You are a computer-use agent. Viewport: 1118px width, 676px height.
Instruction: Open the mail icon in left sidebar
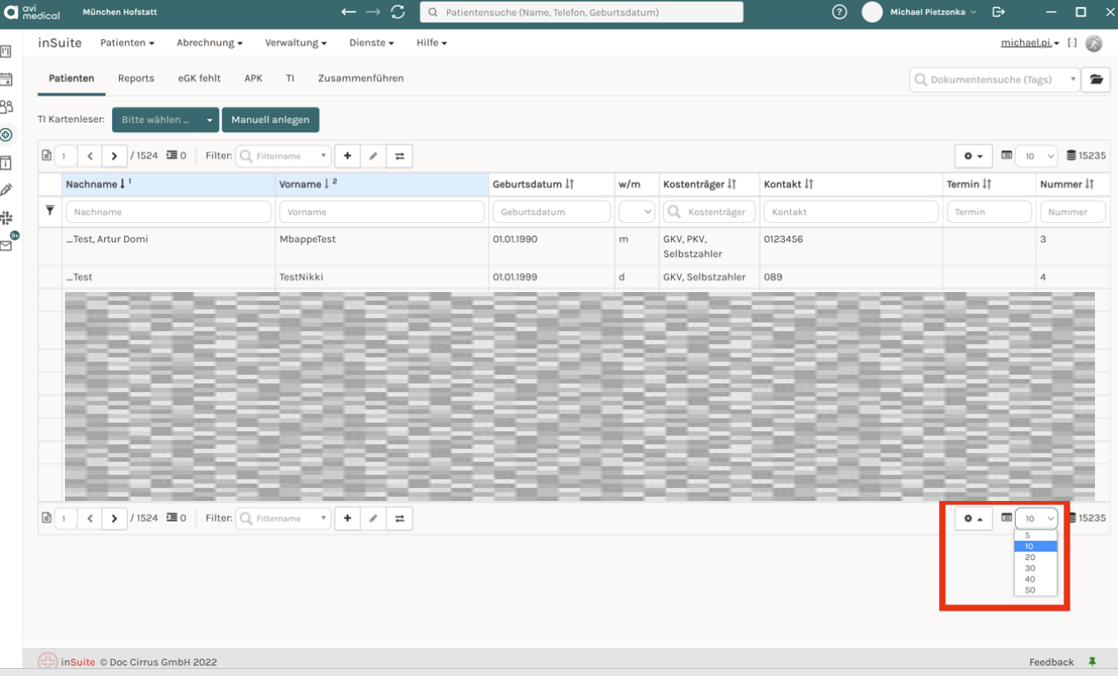(x=6, y=245)
